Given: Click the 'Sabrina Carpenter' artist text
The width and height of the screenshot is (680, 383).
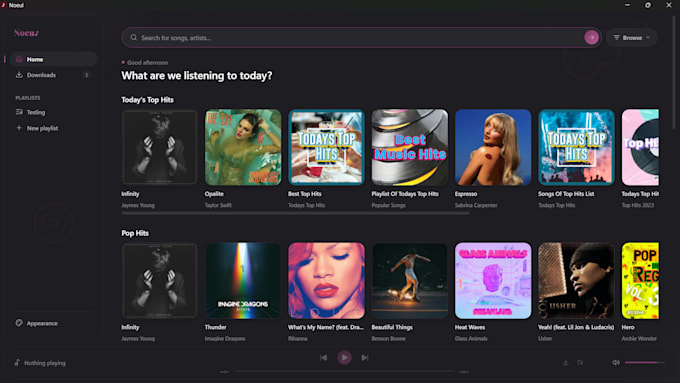Looking at the screenshot, I should pos(476,205).
